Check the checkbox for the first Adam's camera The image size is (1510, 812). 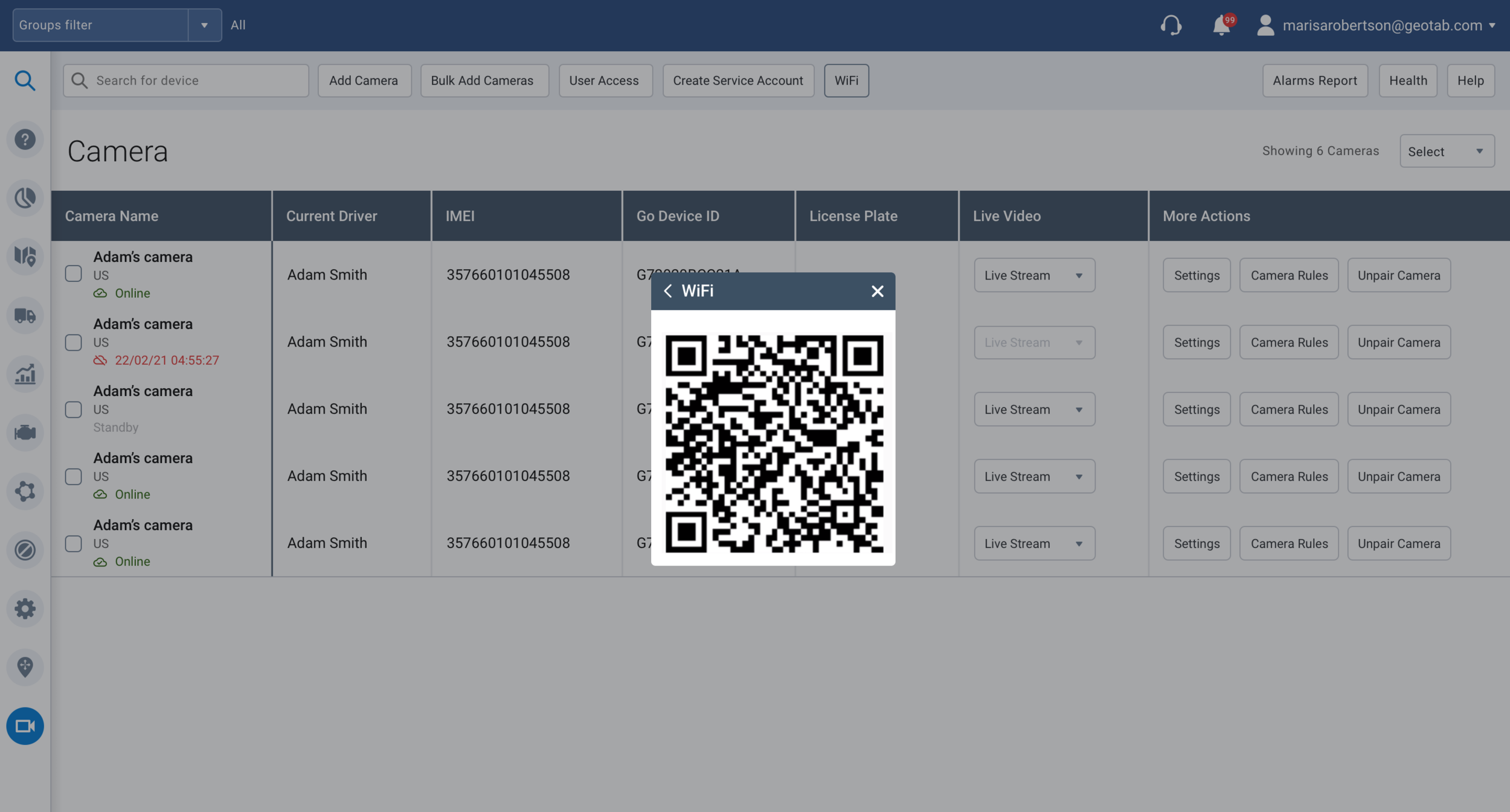(x=72, y=273)
